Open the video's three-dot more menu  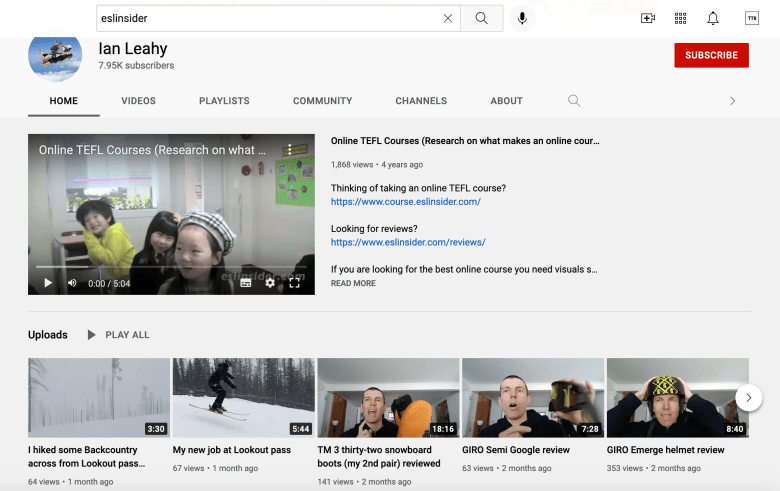289,150
